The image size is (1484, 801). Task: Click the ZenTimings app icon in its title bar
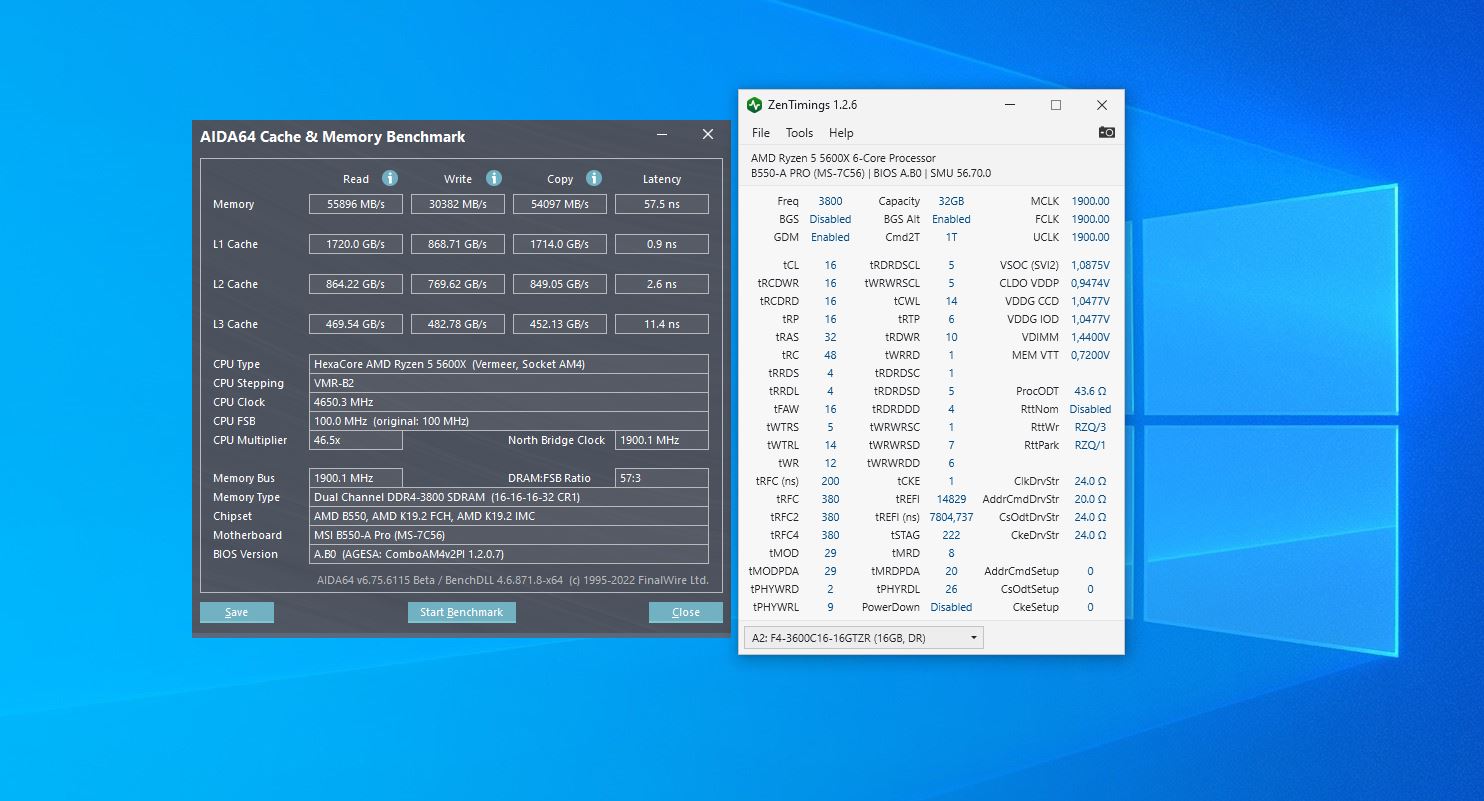click(x=755, y=105)
